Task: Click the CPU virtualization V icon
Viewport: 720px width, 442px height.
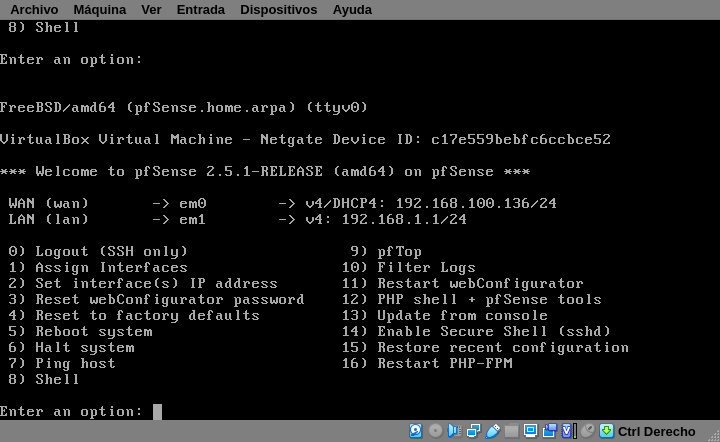Action: pos(569,431)
